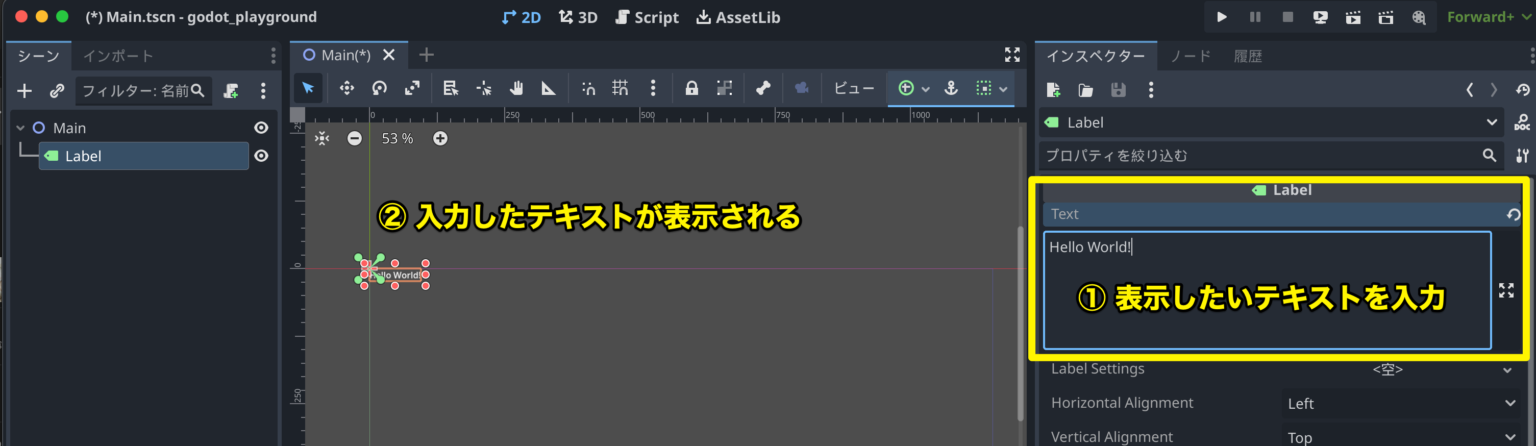This screenshot has height=446, width=1536.
Task: Switch to the インポート tab
Action: pyautogui.click(x=118, y=56)
